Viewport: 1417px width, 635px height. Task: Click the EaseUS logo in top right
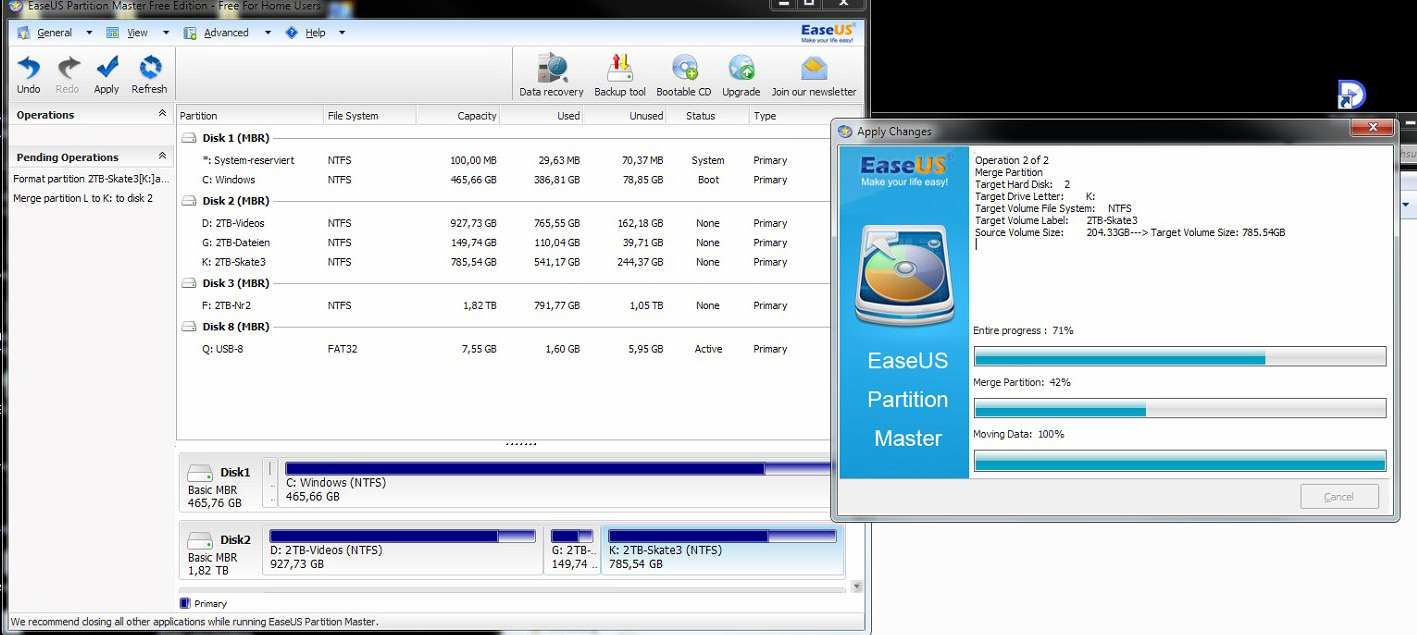click(x=828, y=32)
